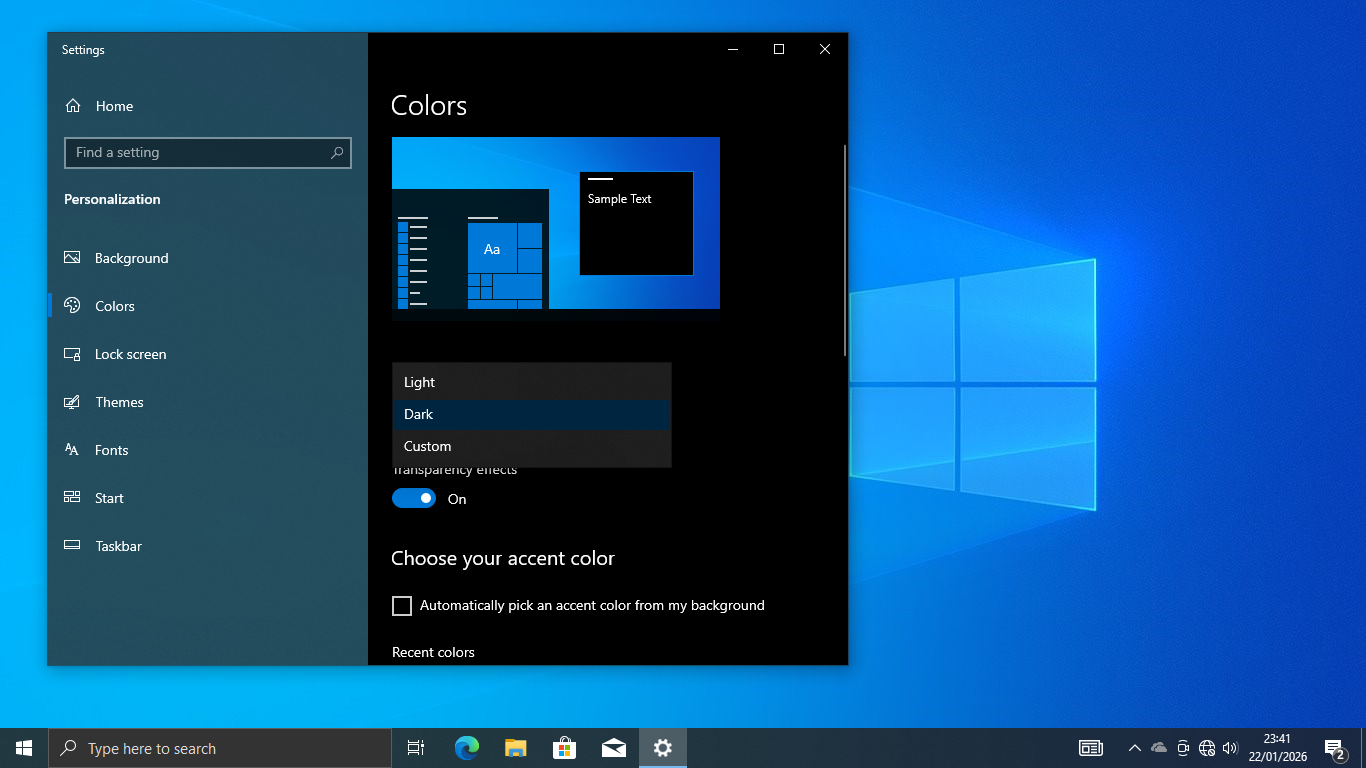Turn off the Transparency effects toggle
This screenshot has height=768, width=1366.
point(414,499)
